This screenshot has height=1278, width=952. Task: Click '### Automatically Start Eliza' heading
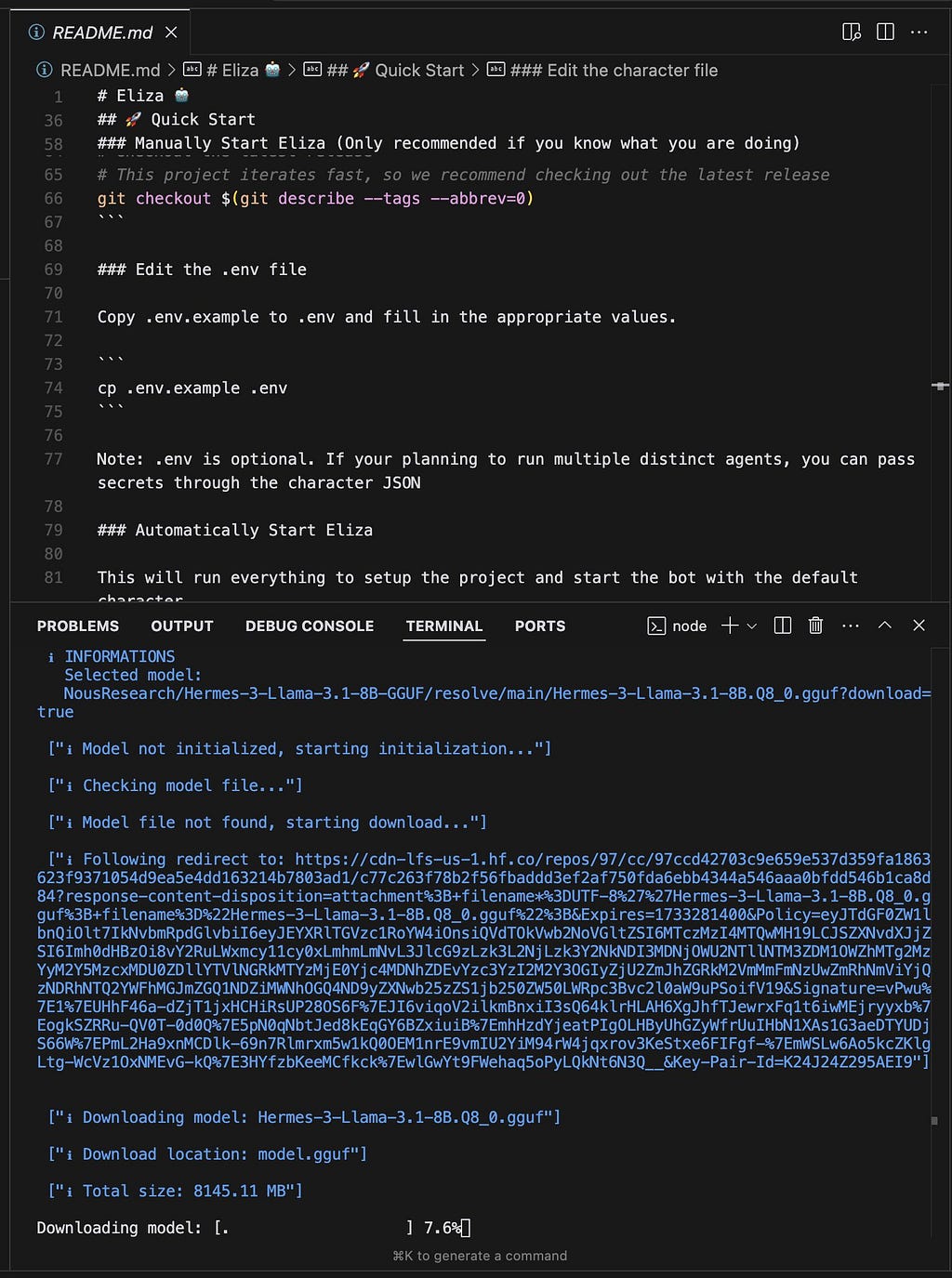coord(234,530)
